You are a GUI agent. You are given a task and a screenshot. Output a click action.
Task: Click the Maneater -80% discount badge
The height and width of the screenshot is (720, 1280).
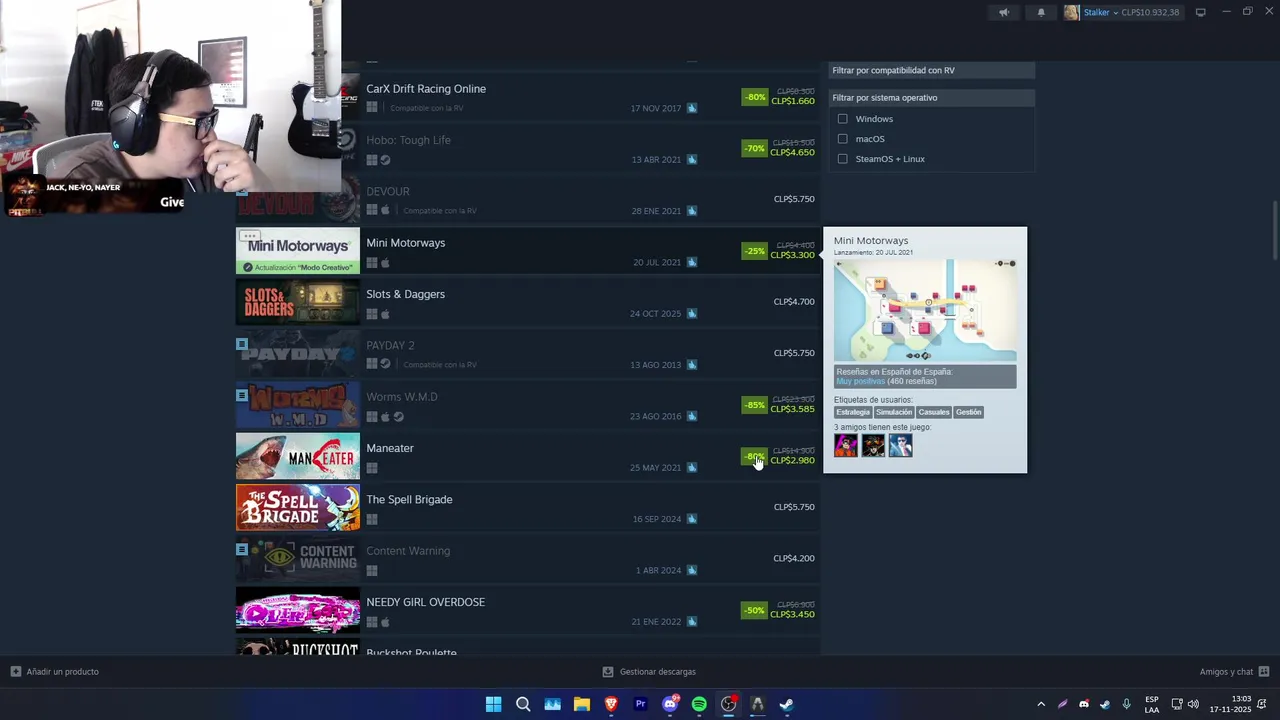tap(754, 456)
